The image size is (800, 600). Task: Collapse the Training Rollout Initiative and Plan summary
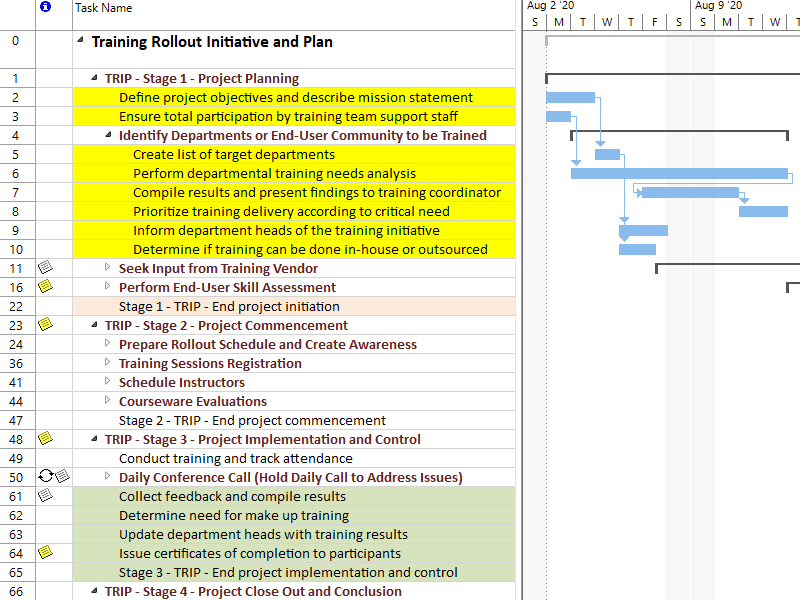coord(81,41)
